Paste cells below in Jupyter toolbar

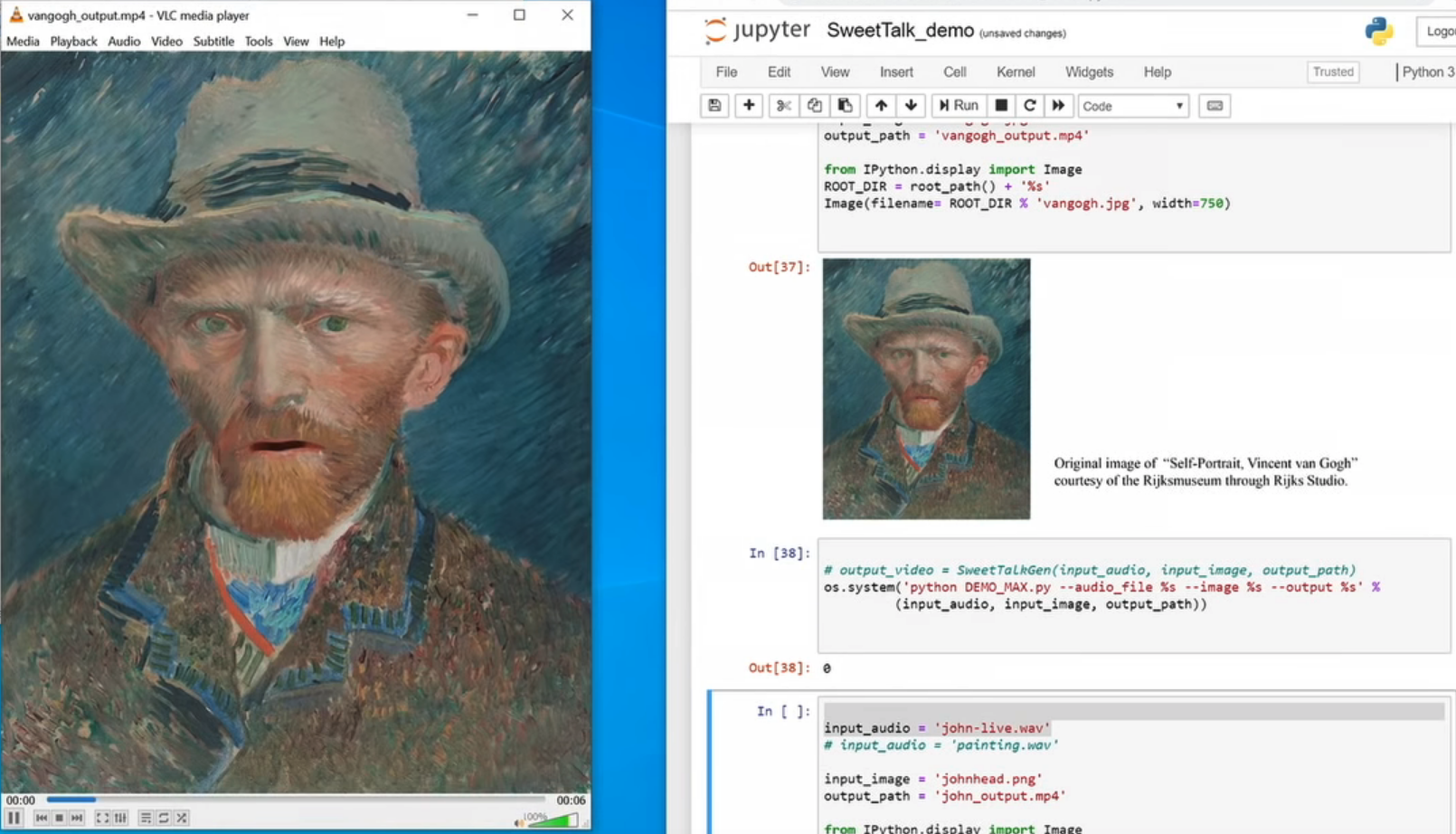(x=845, y=106)
